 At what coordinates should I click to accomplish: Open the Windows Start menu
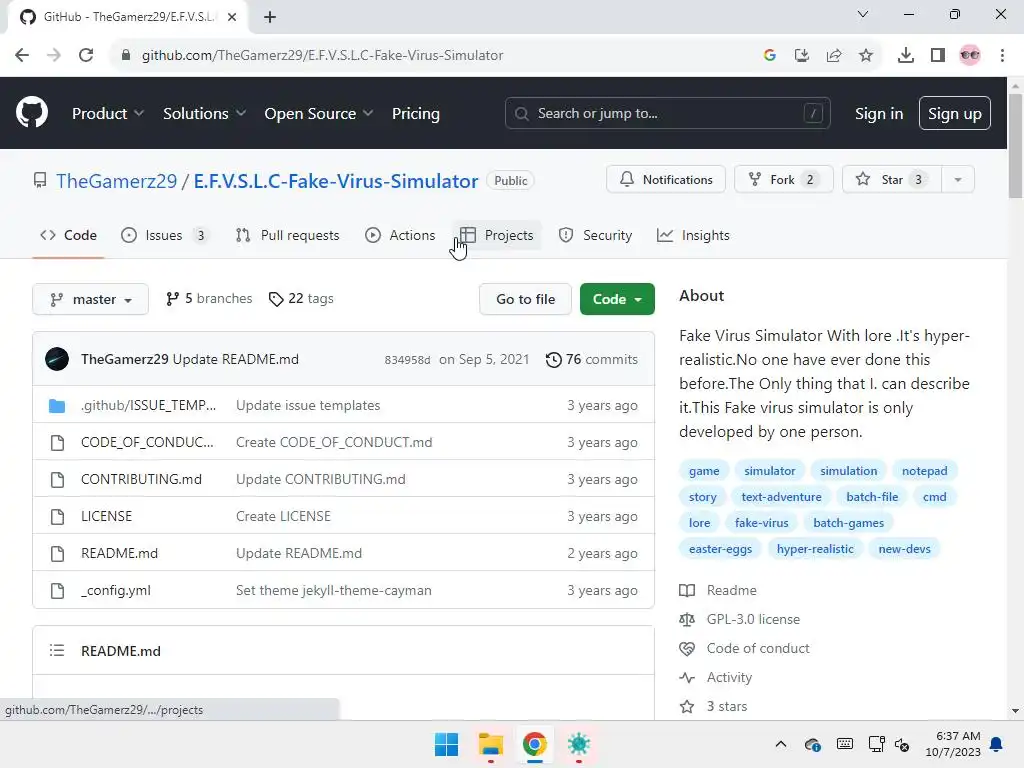(447, 744)
